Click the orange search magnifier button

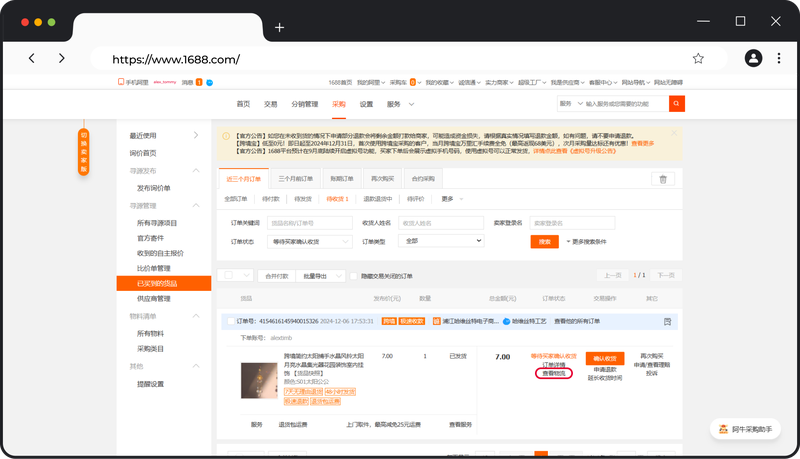tap(677, 104)
